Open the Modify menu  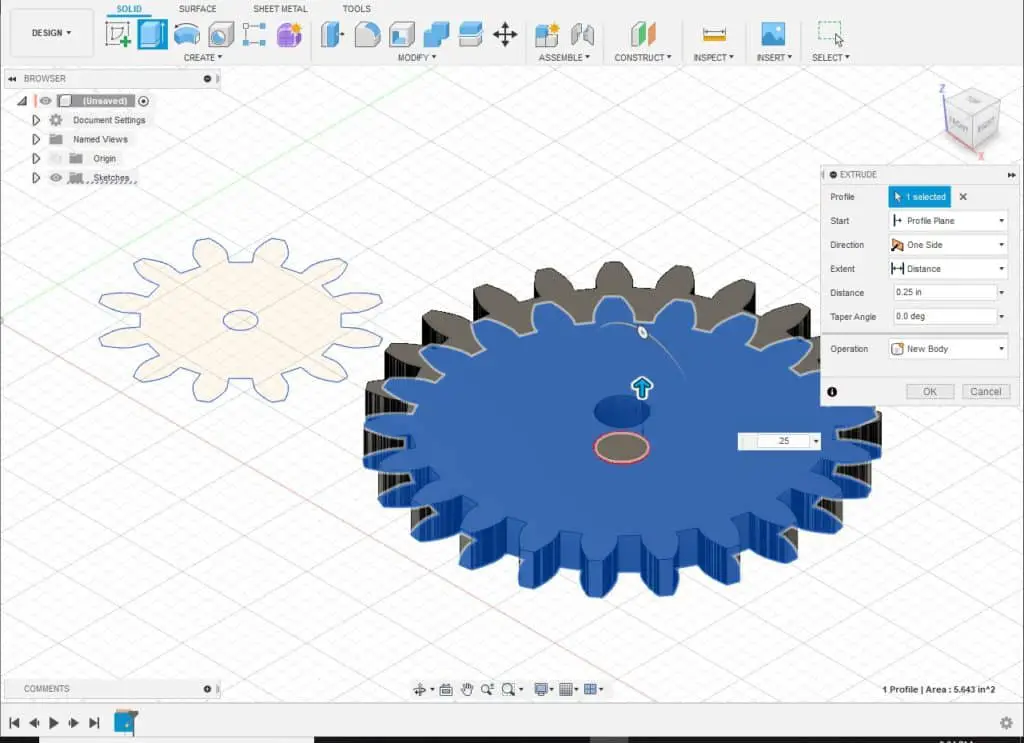pyautogui.click(x=417, y=57)
